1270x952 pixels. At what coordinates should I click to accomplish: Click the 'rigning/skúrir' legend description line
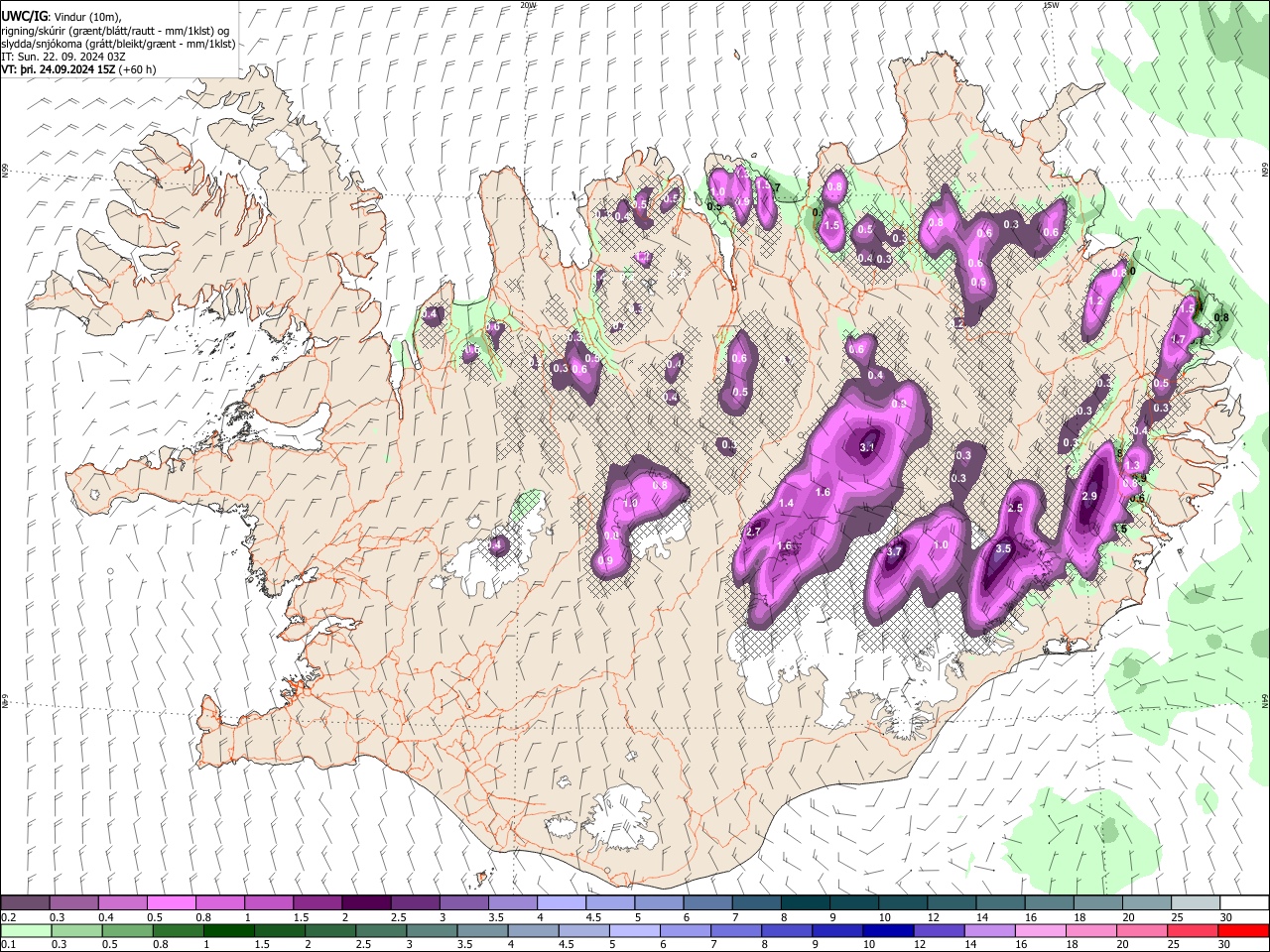click(116, 31)
